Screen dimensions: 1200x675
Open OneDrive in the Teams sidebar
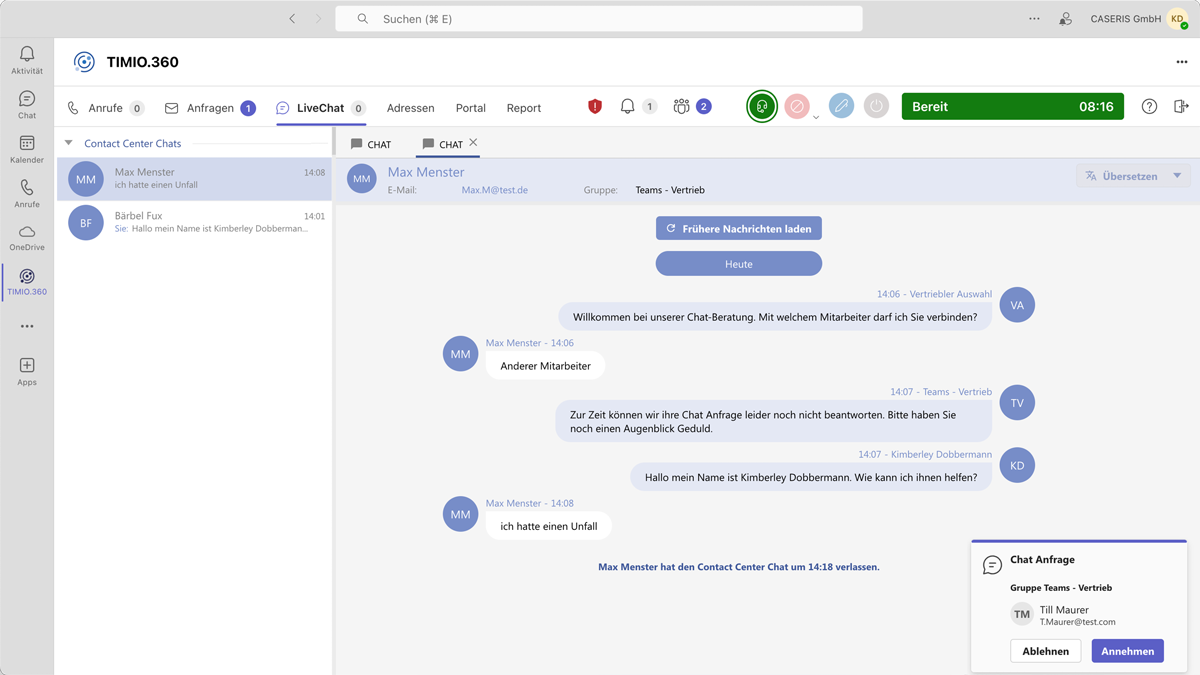point(27,237)
